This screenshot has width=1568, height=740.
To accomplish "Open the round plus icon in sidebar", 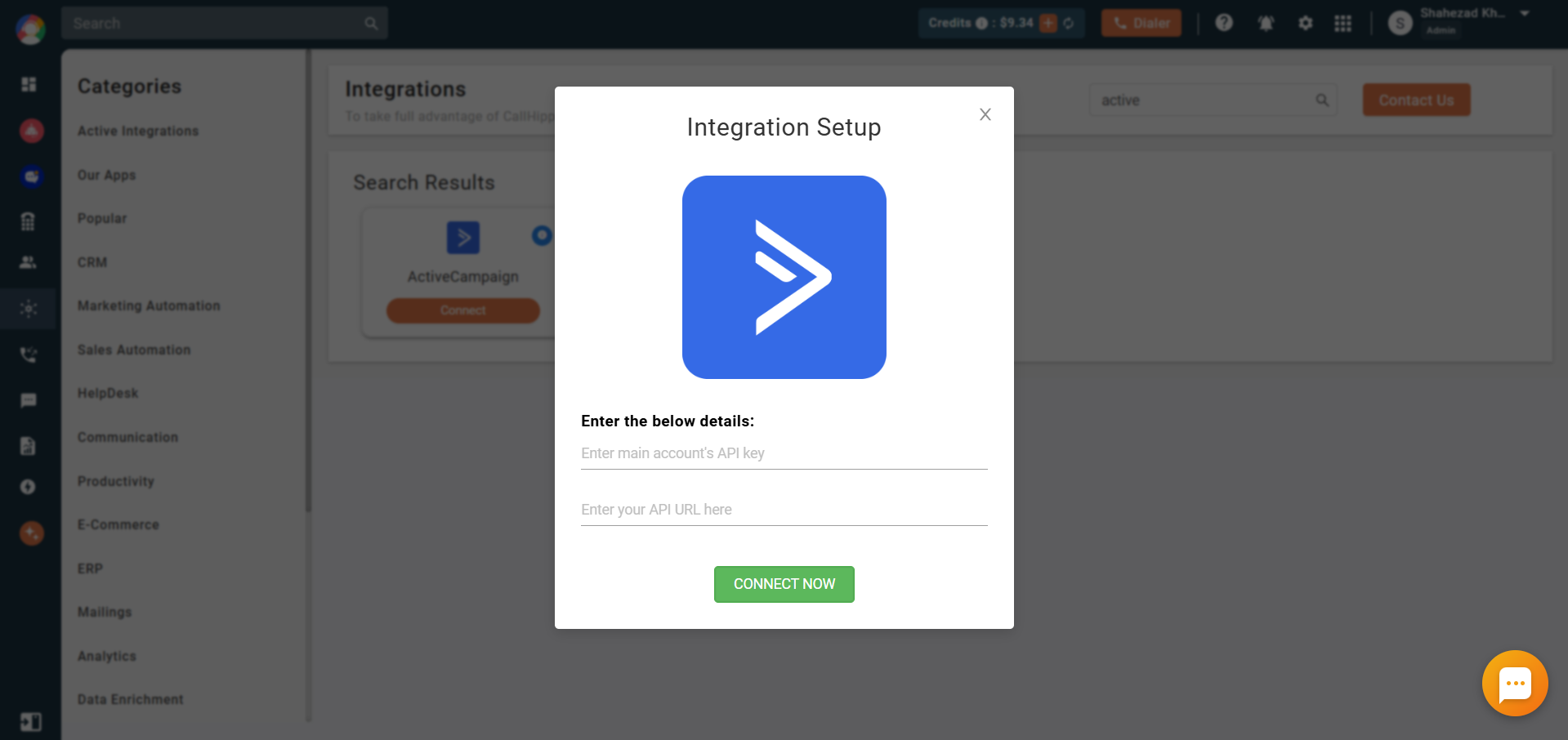I will [28, 487].
